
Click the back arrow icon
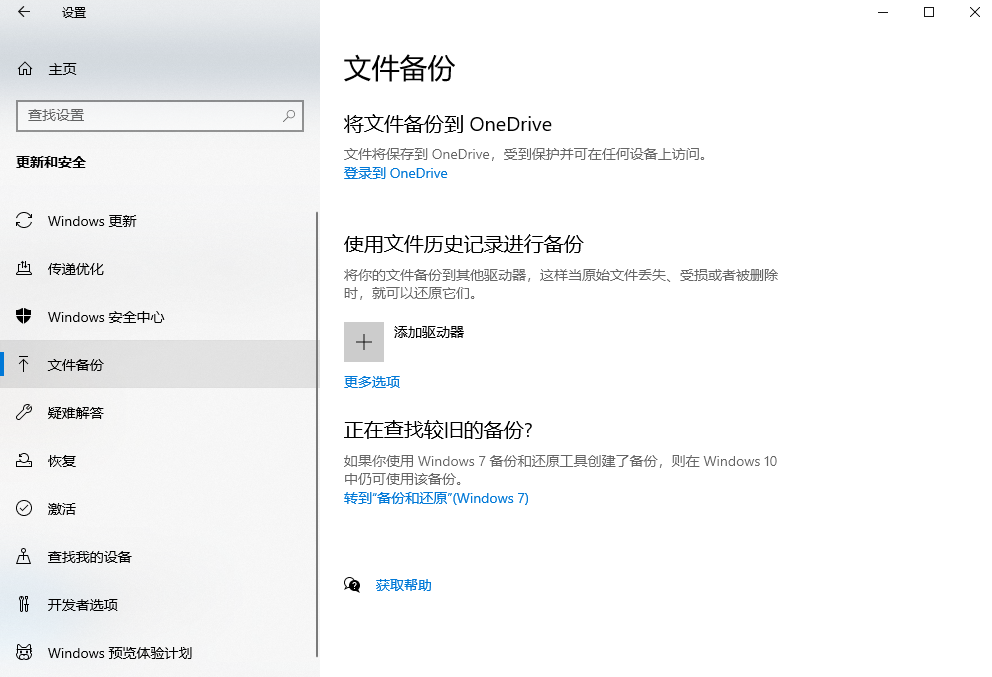(x=24, y=12)
